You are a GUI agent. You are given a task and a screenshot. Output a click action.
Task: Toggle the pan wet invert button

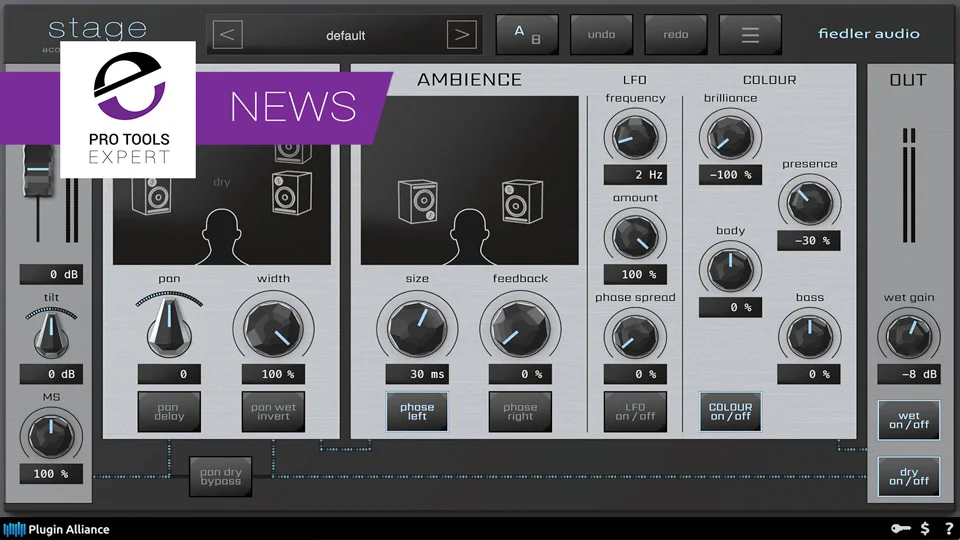273,411
